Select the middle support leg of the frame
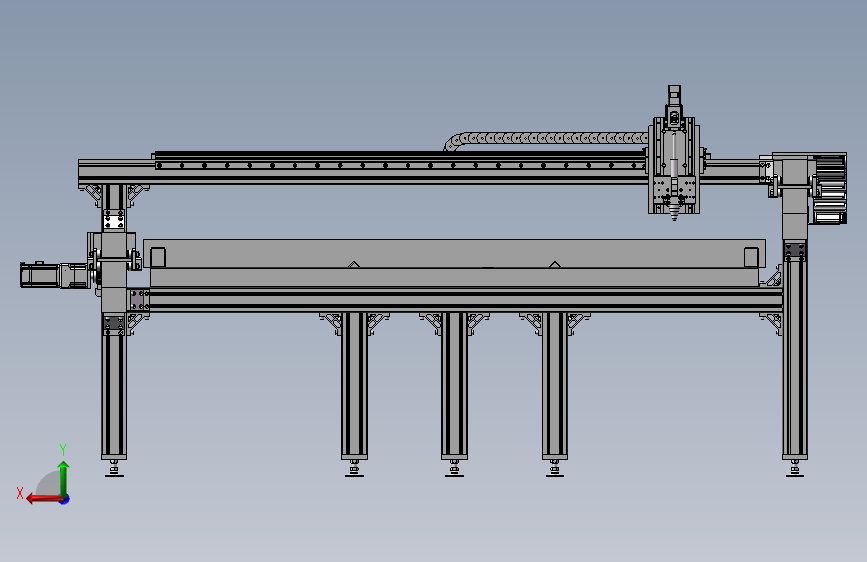The width and height of the screenshot is (867, 562). click(x=455, y=386)
